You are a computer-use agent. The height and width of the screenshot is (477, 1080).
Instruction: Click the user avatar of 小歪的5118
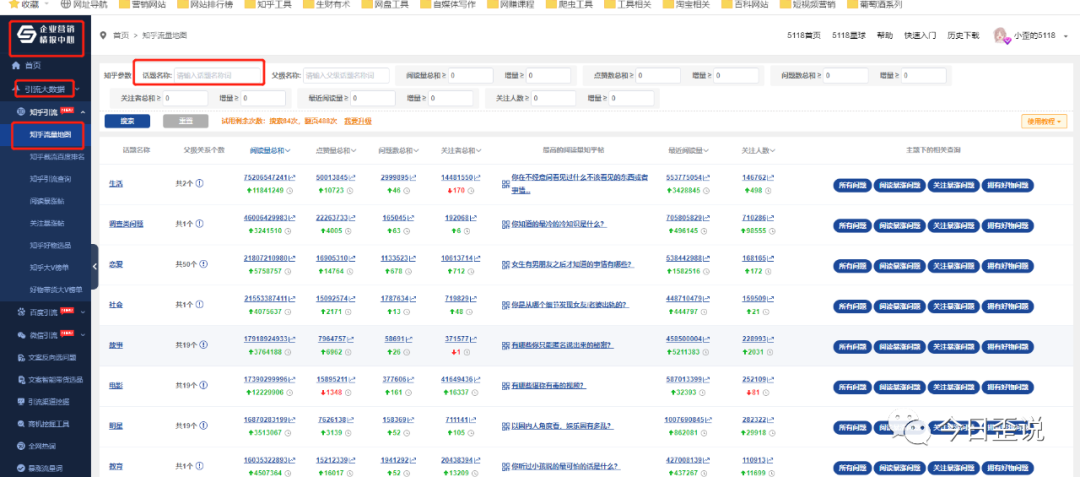pos(1001,35)
